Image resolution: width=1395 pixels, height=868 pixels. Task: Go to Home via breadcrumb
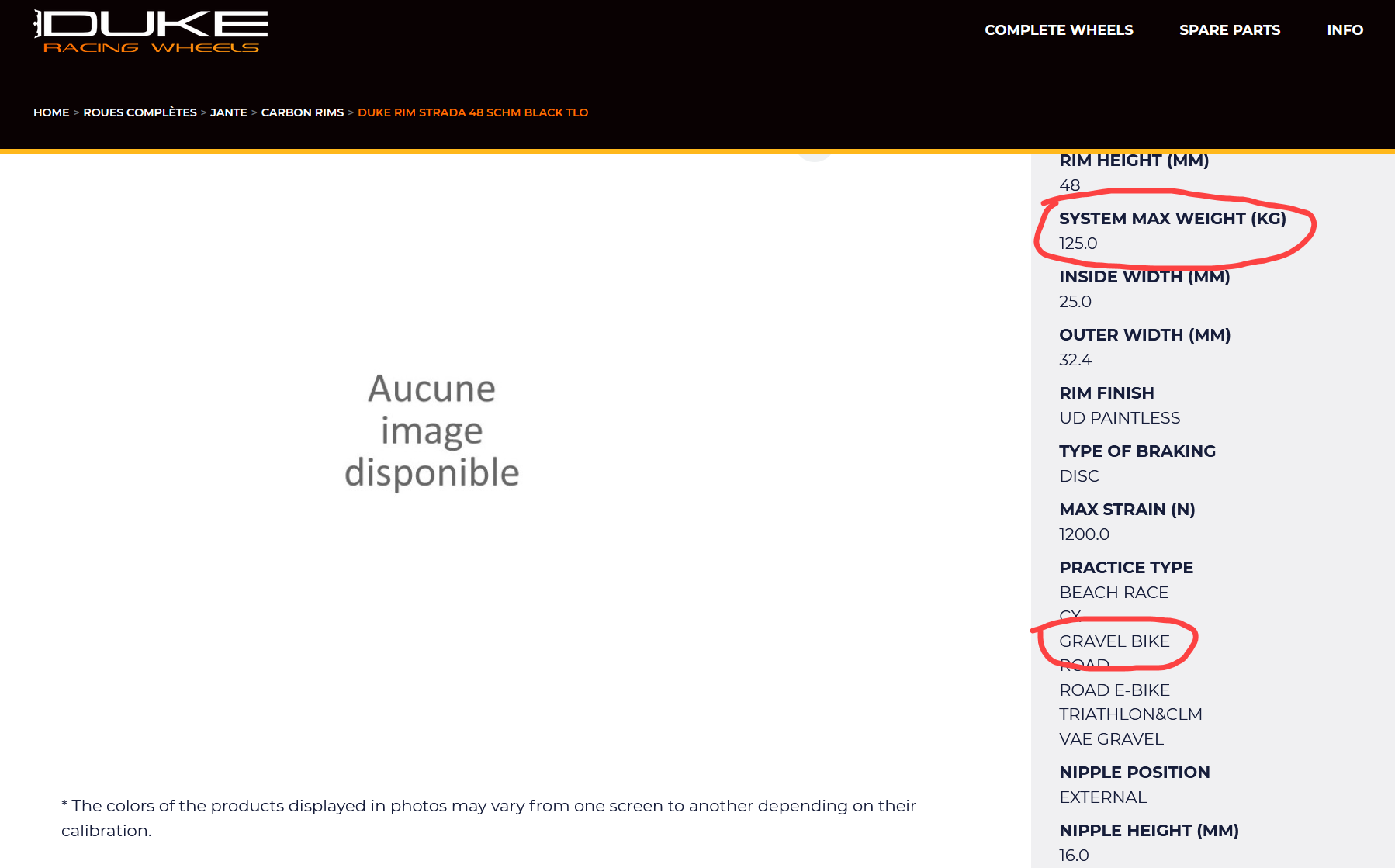[x=51, y=112]
